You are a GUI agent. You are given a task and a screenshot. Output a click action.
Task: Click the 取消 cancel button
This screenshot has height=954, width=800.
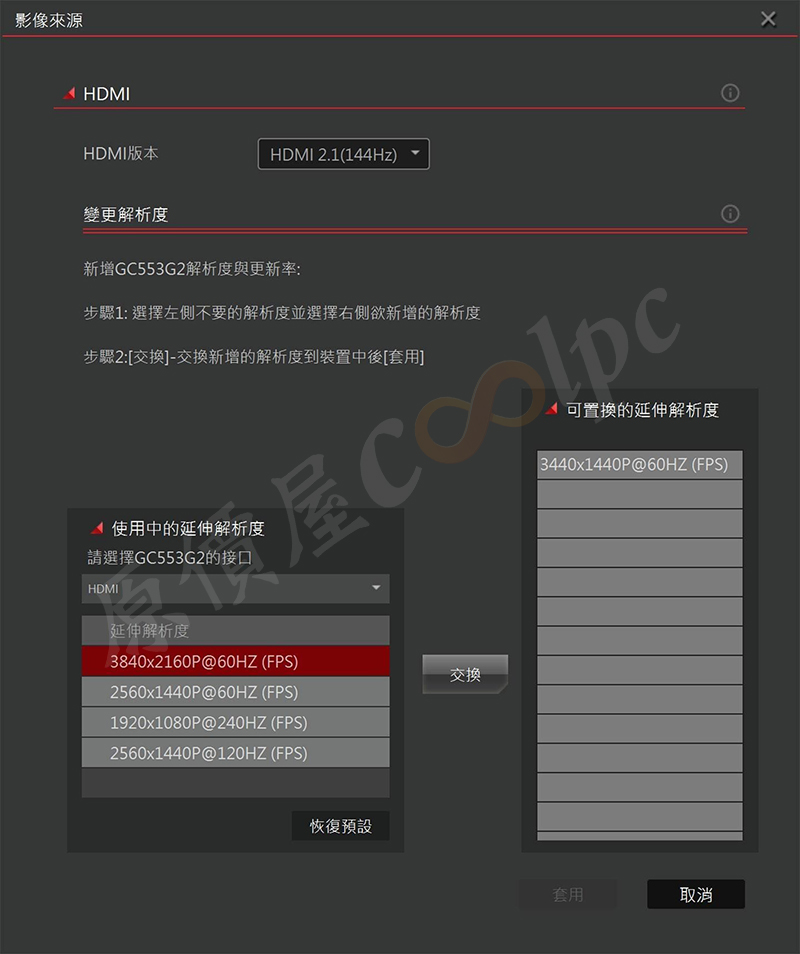696,894
